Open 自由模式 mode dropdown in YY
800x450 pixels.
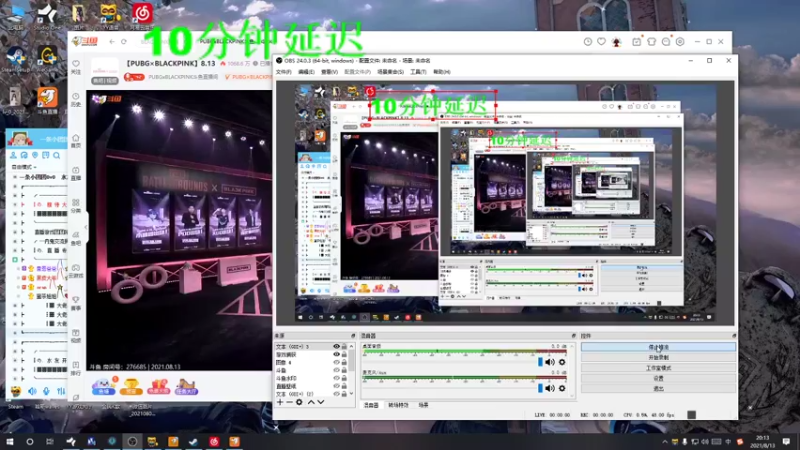pyautogui.click(x=24, y=167)
